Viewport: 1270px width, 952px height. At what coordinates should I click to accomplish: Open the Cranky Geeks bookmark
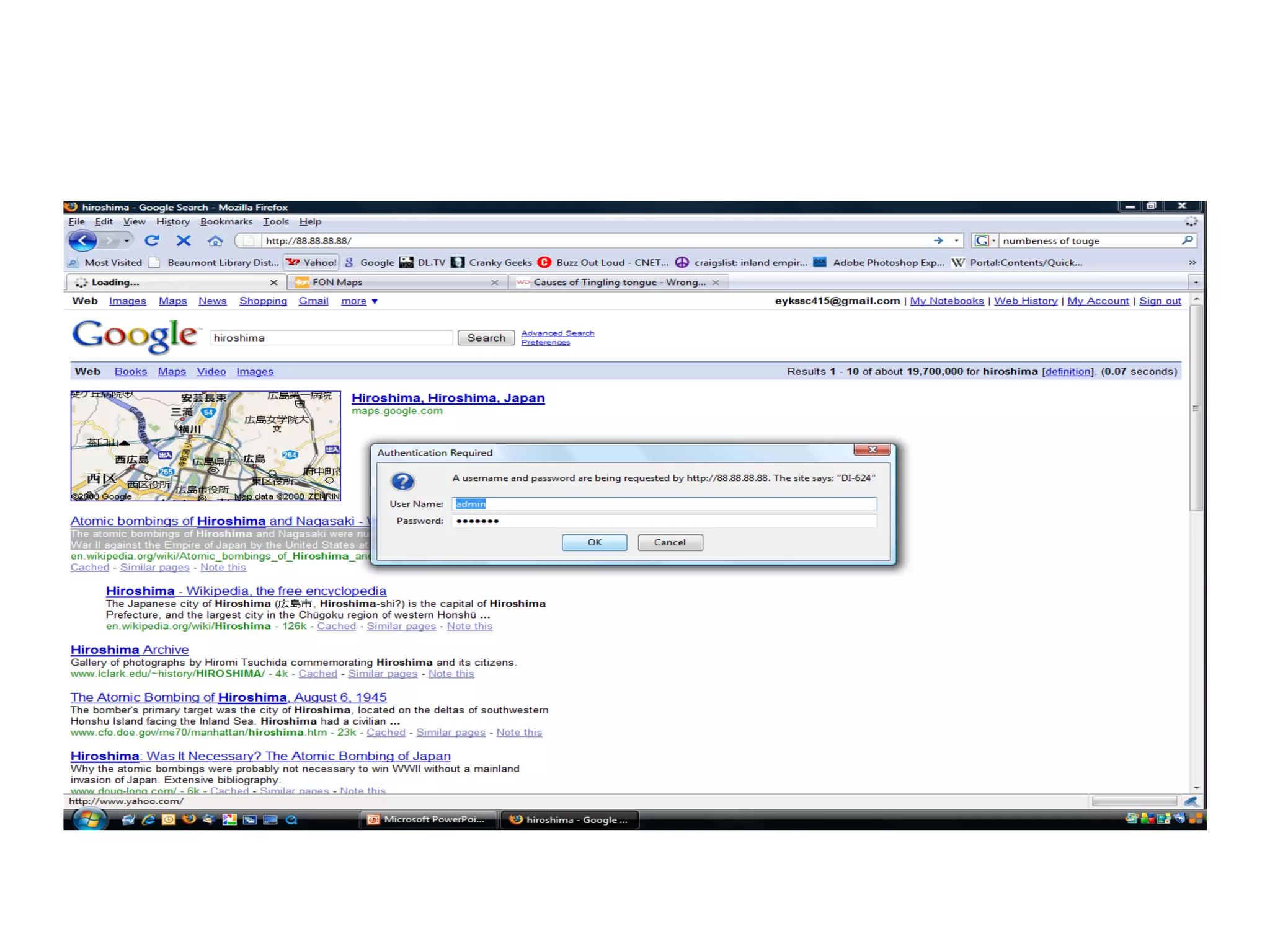[492, 262]
